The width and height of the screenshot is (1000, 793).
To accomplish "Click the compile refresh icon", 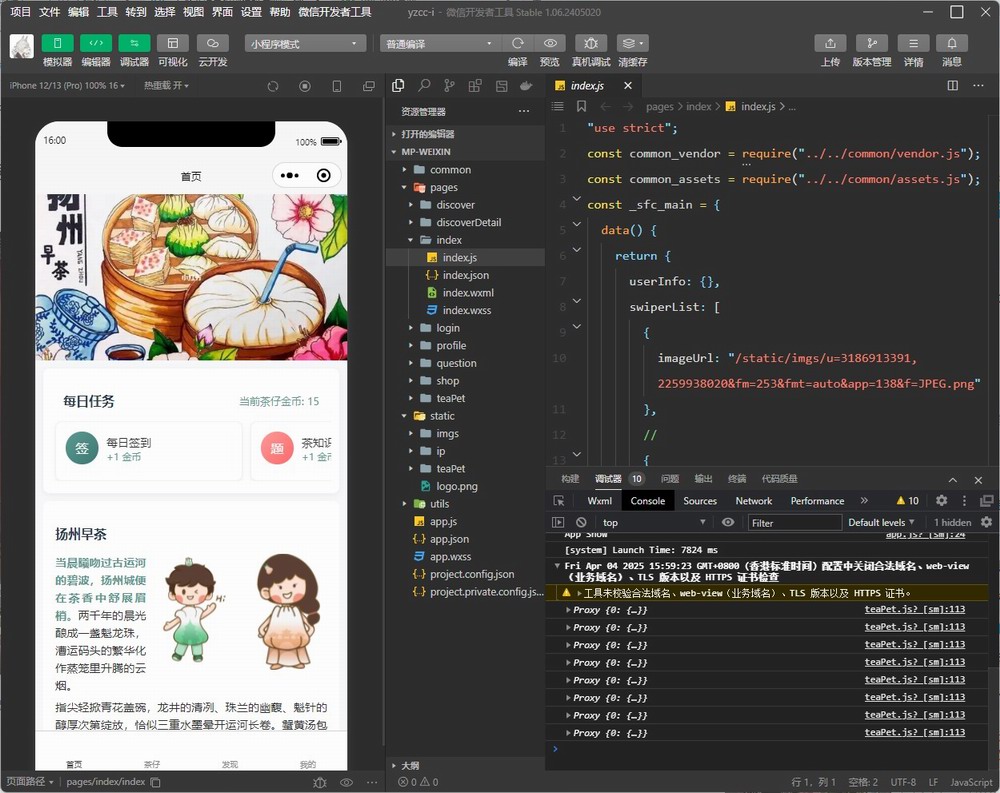I will (517, 43).
